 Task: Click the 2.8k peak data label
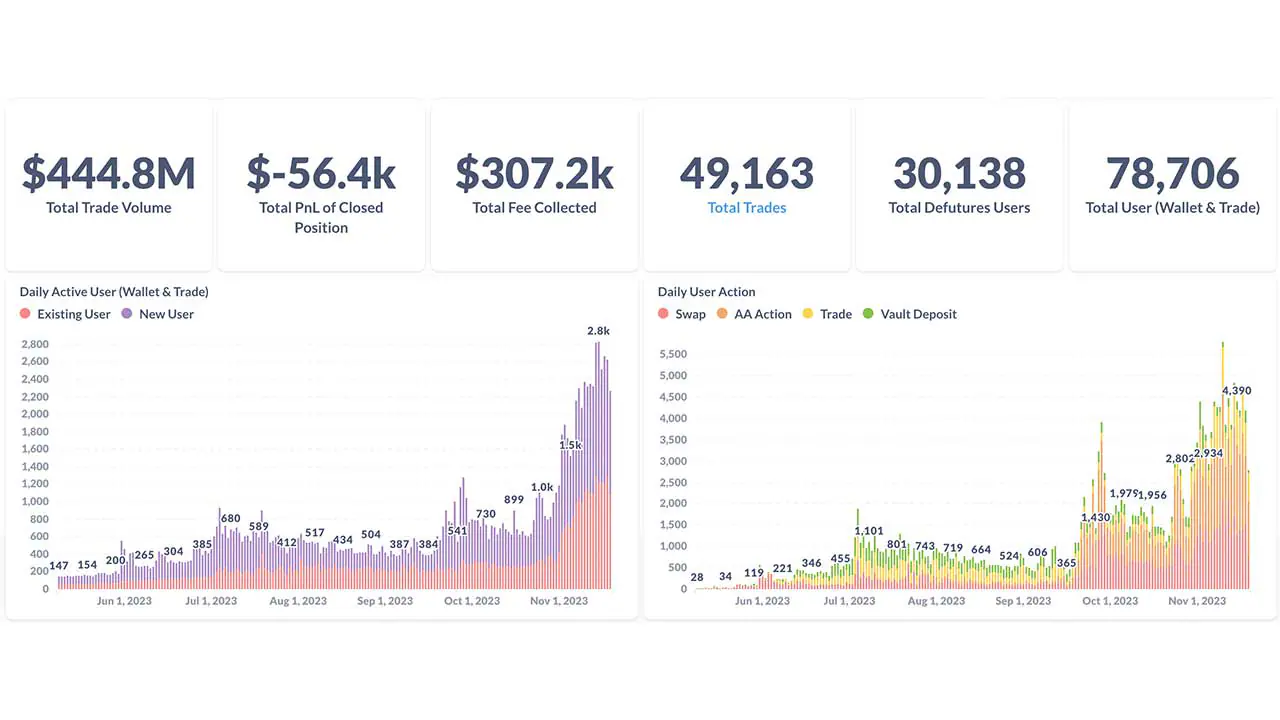(x=598, y=331)
